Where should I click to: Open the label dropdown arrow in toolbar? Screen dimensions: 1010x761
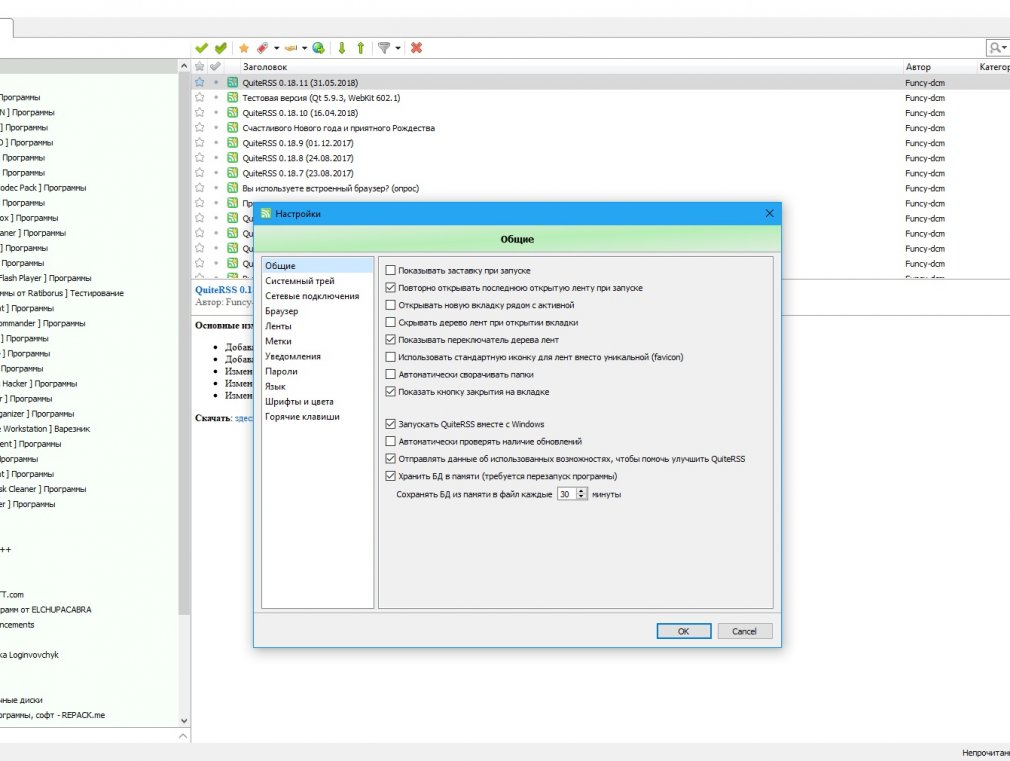(x=276, y=48)
